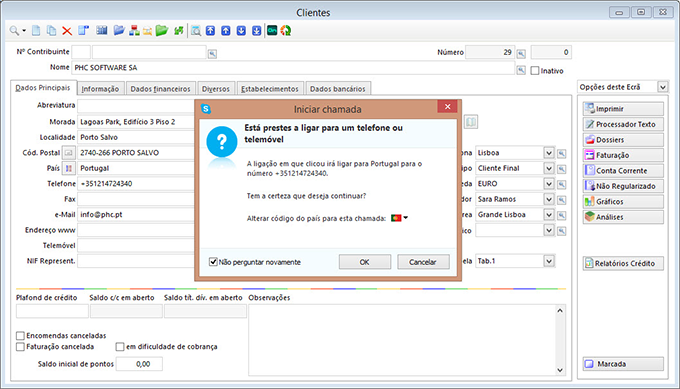The height and width of the screenshot is (389, 680).
Task: Click the green refresh arrows icon
Action: [178, 31]
